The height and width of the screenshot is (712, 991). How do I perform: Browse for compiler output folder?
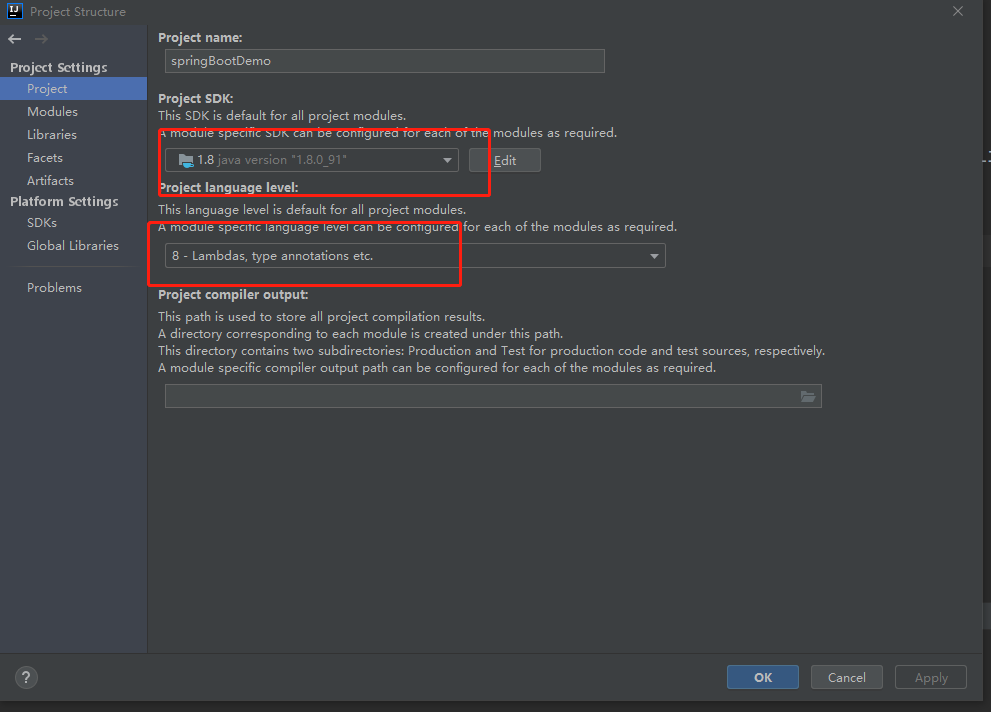point(808,396)
